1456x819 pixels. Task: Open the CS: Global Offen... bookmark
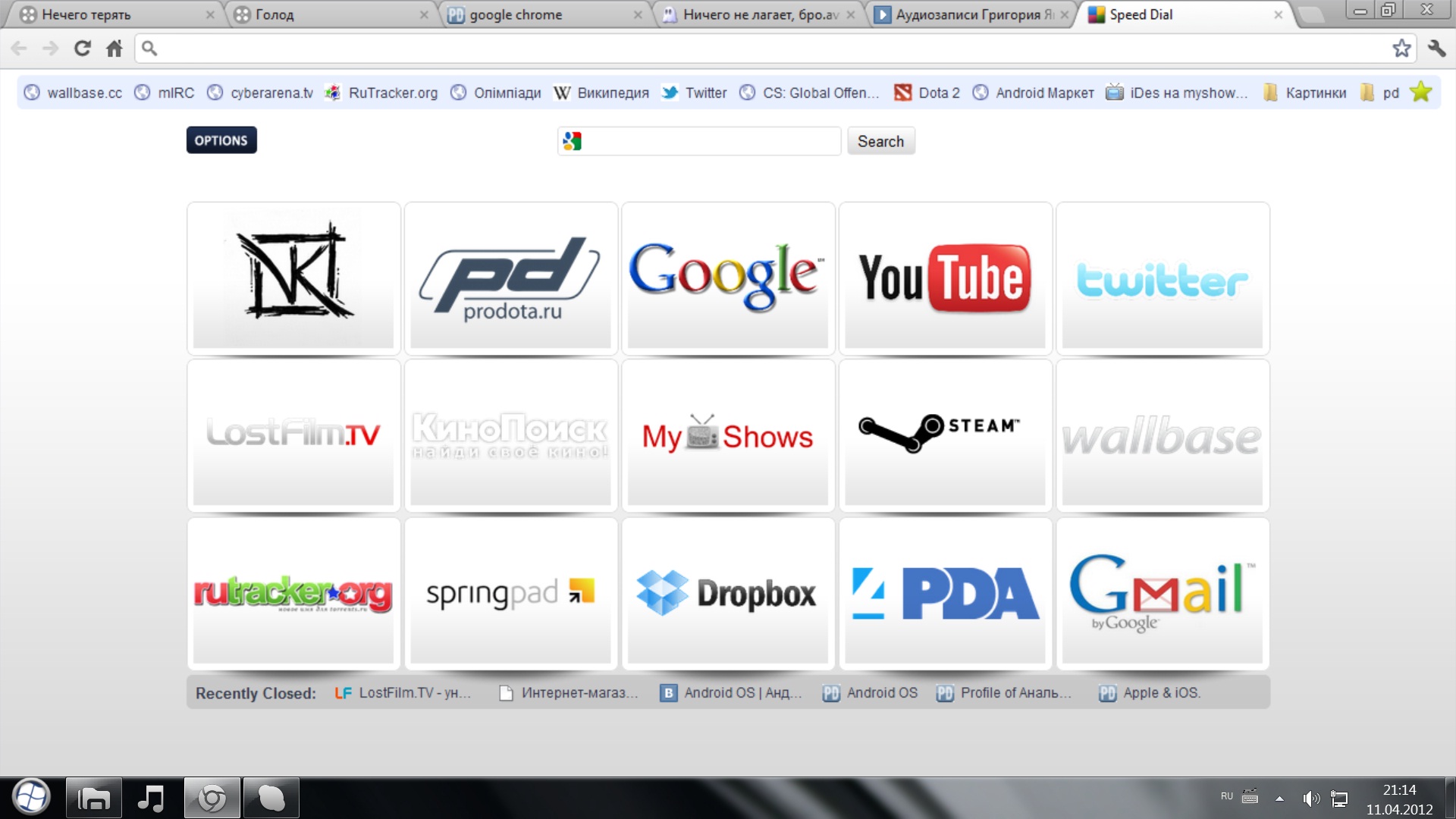(x=810, y=93)
